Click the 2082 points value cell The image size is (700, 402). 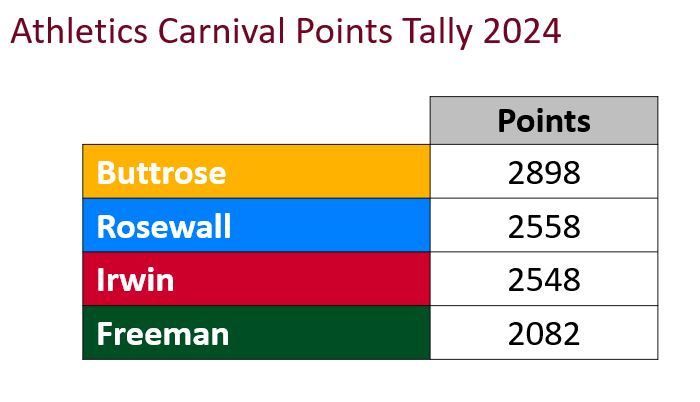tap(544, 333)
